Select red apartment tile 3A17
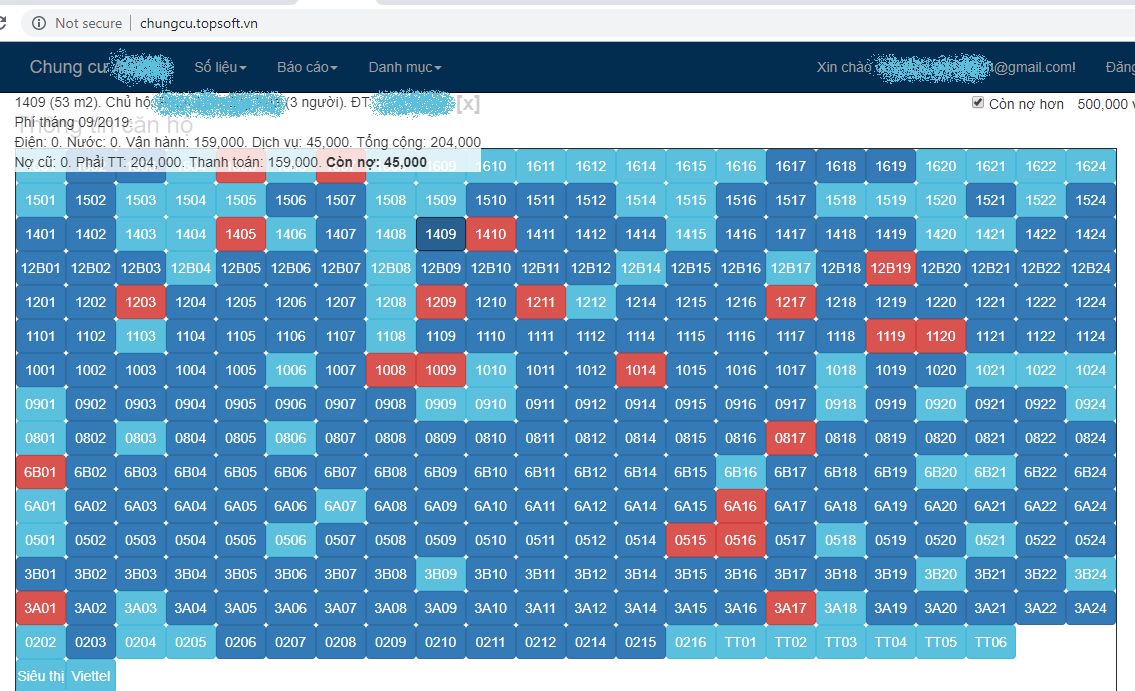The height and width of the screenshot is (691, 1135). (790, 609)
